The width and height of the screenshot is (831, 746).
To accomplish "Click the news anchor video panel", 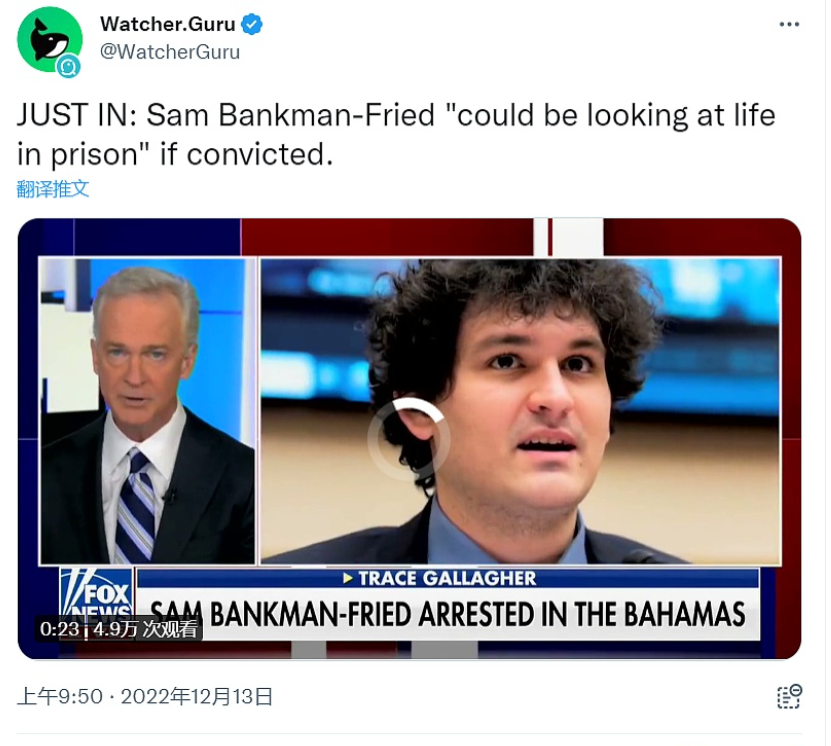I will pyautogui.click(x=147, y=410).
